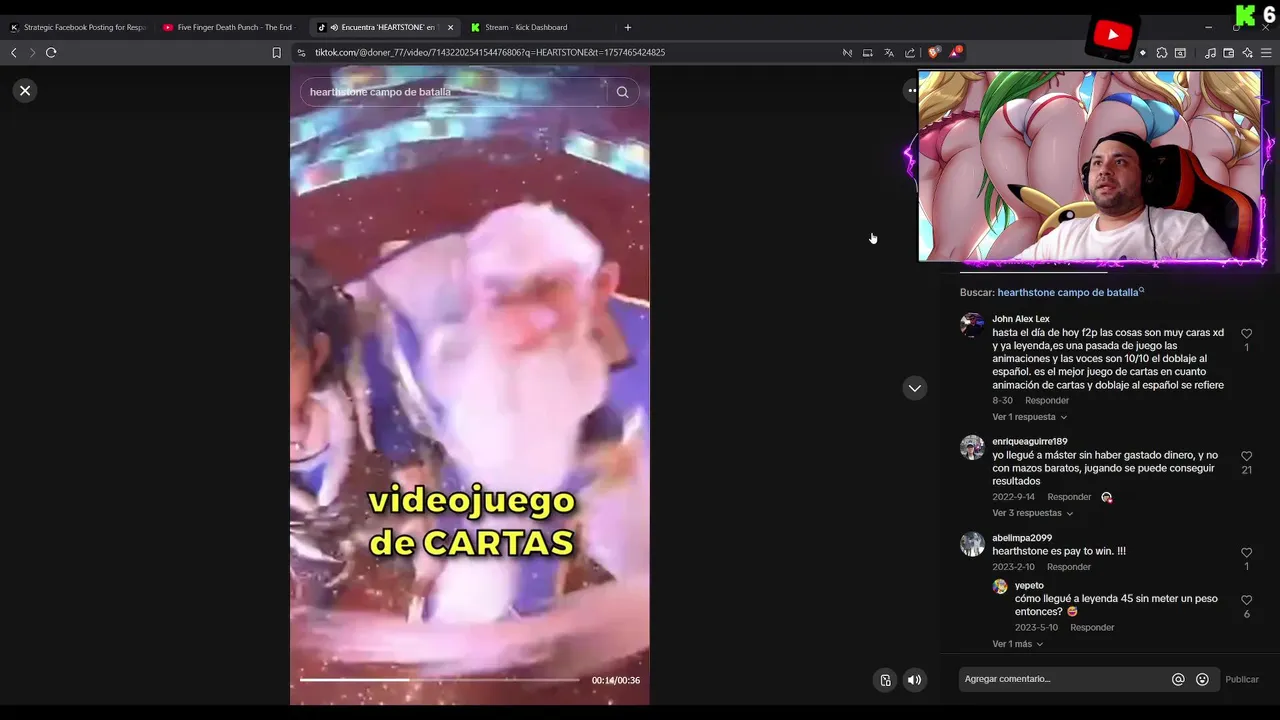This screenshot has width=1280, height=720.
Task: Reply to John Alex Lex's comment
Action: pyautogui.click(x=1047, y=400)
